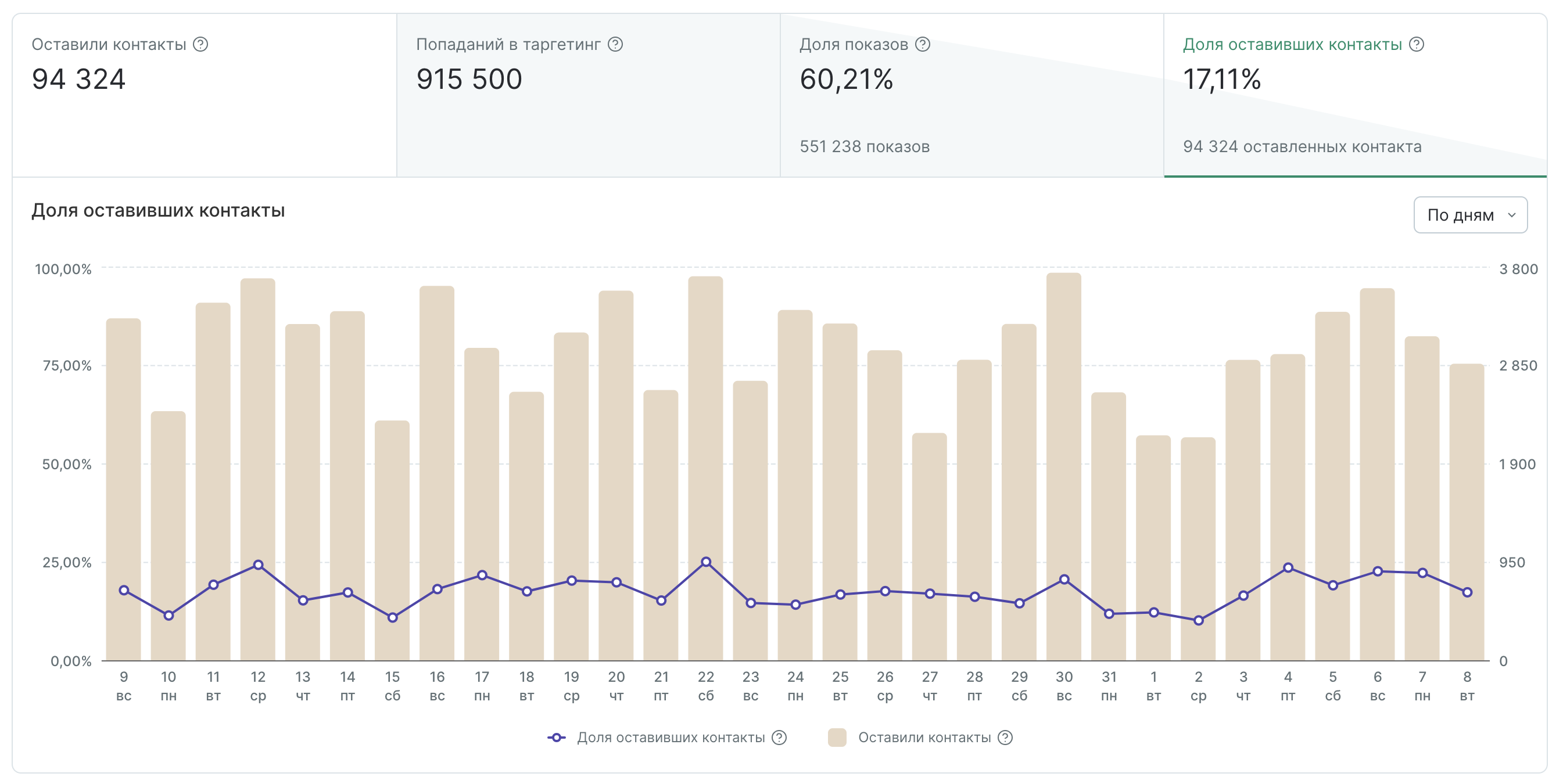
Task: Click the bar for 10 пн
Action: coord(168,536)
